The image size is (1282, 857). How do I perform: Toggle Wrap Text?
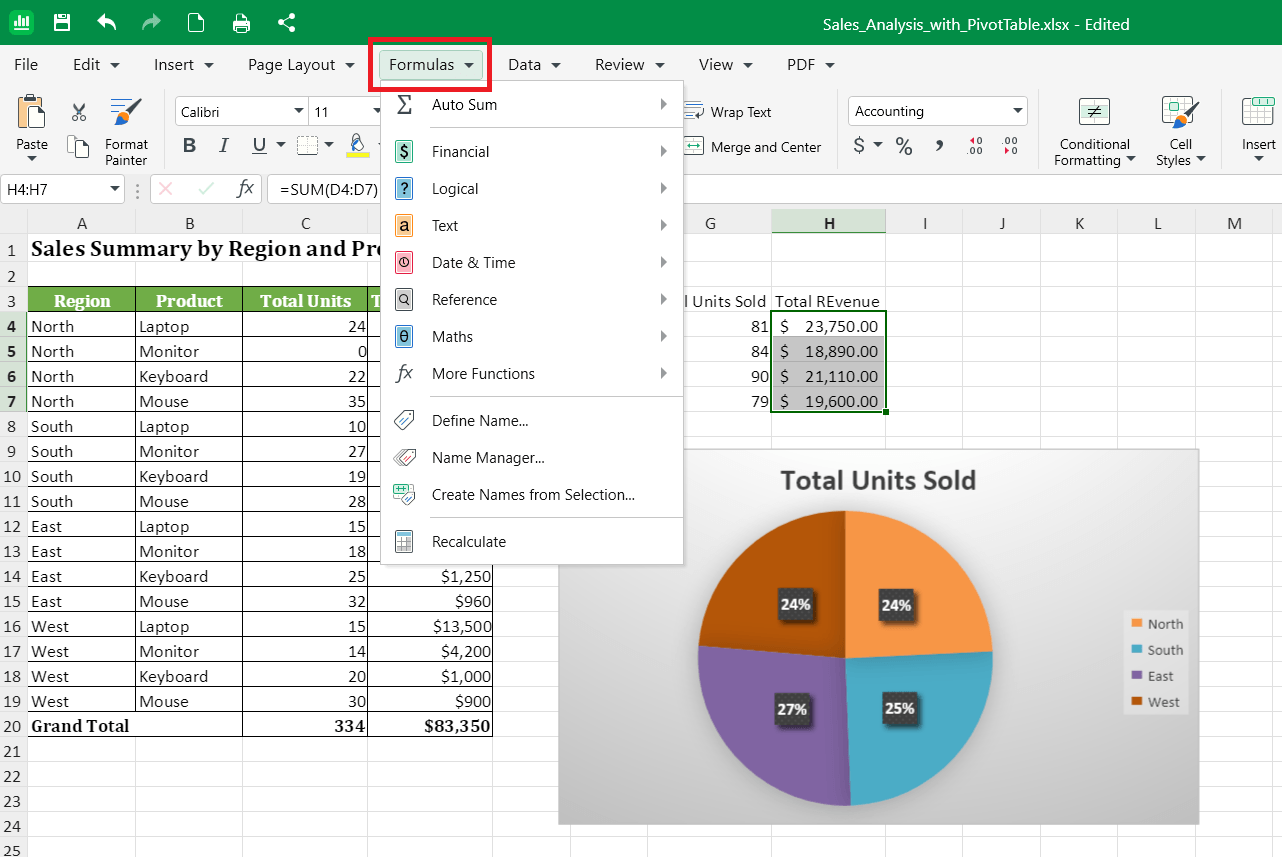pos(729,112)
